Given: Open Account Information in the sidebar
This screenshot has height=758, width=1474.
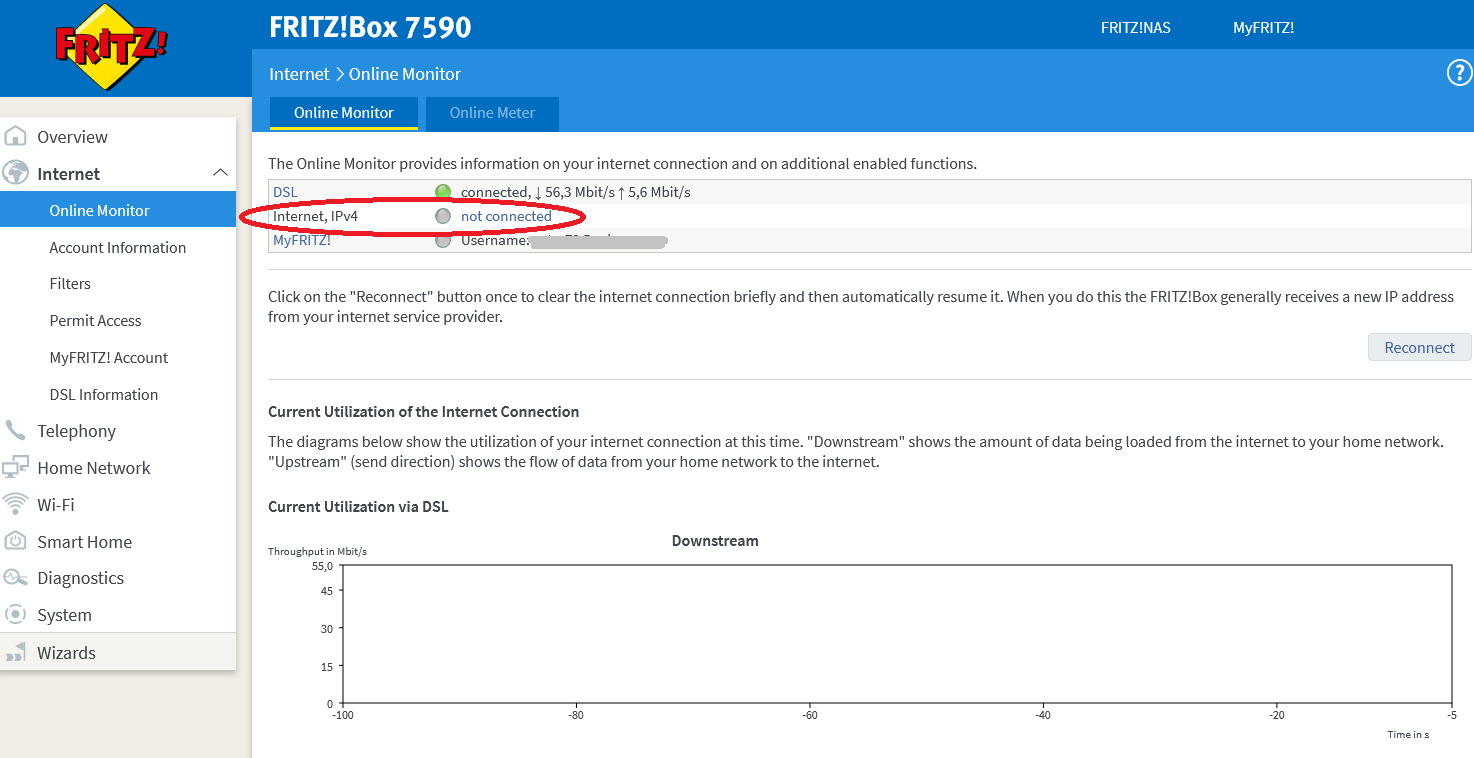Looking at the screenshot, I should click(118, 247).
